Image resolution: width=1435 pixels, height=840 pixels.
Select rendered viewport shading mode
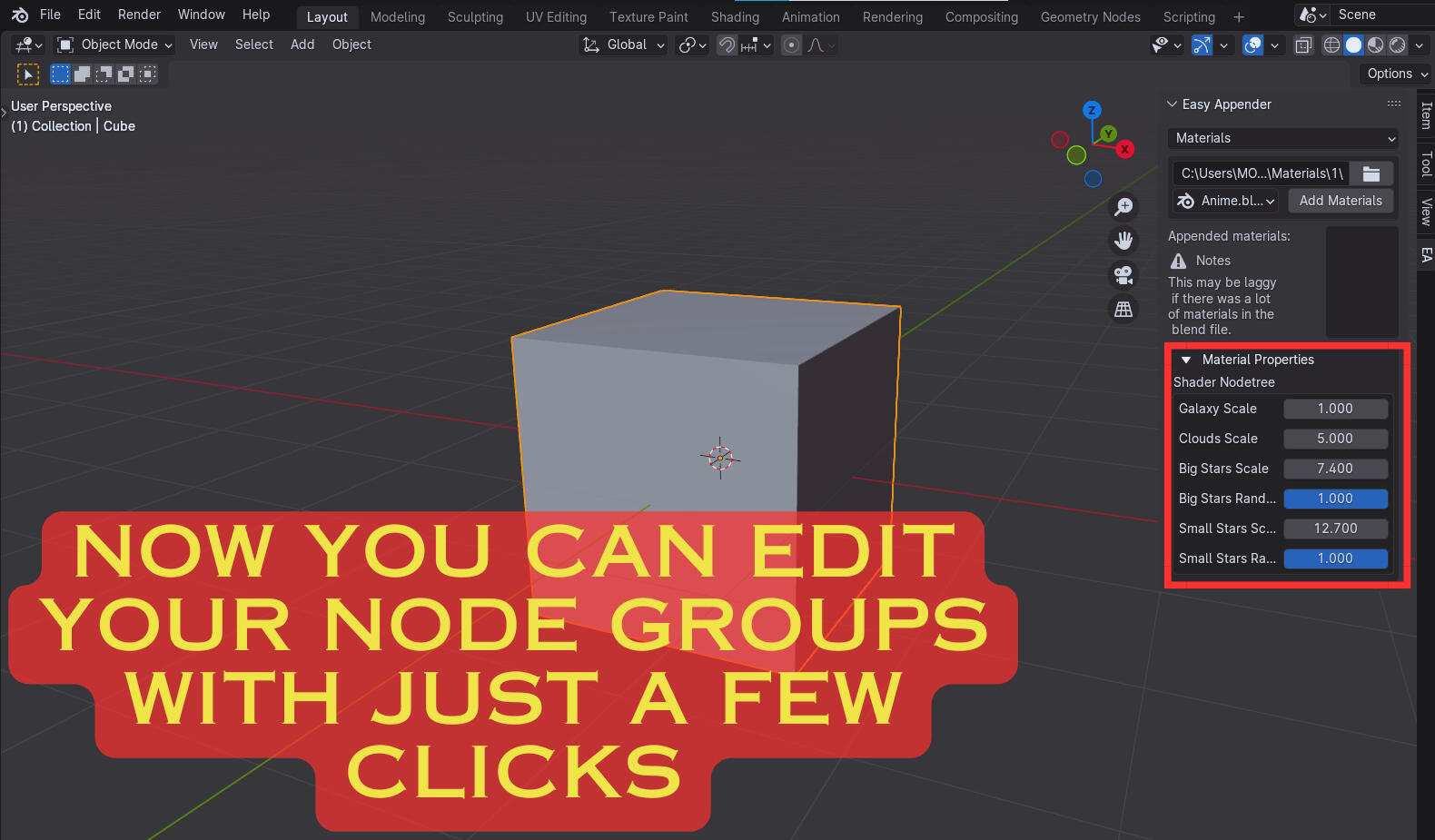1398,45
